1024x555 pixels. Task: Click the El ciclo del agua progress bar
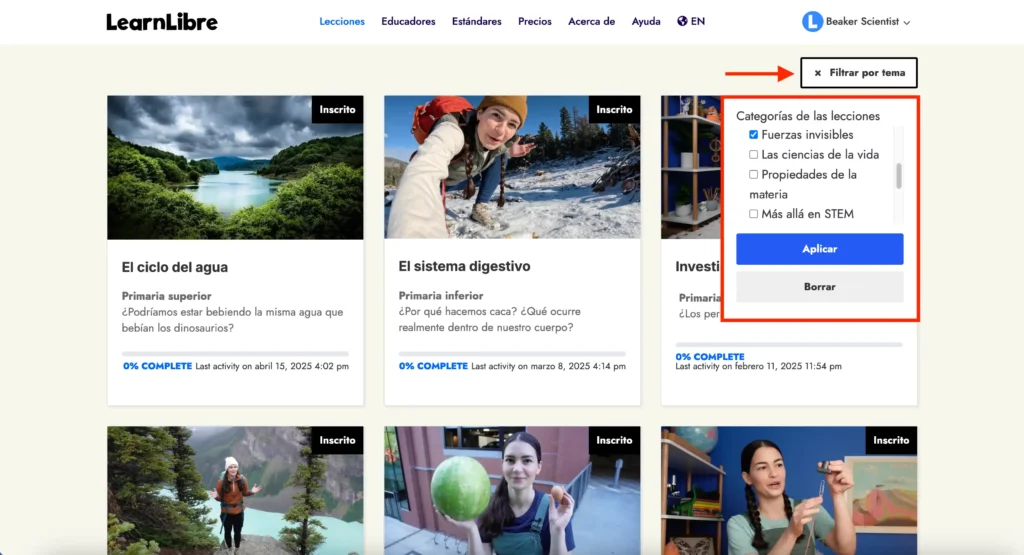pos(235,353)
